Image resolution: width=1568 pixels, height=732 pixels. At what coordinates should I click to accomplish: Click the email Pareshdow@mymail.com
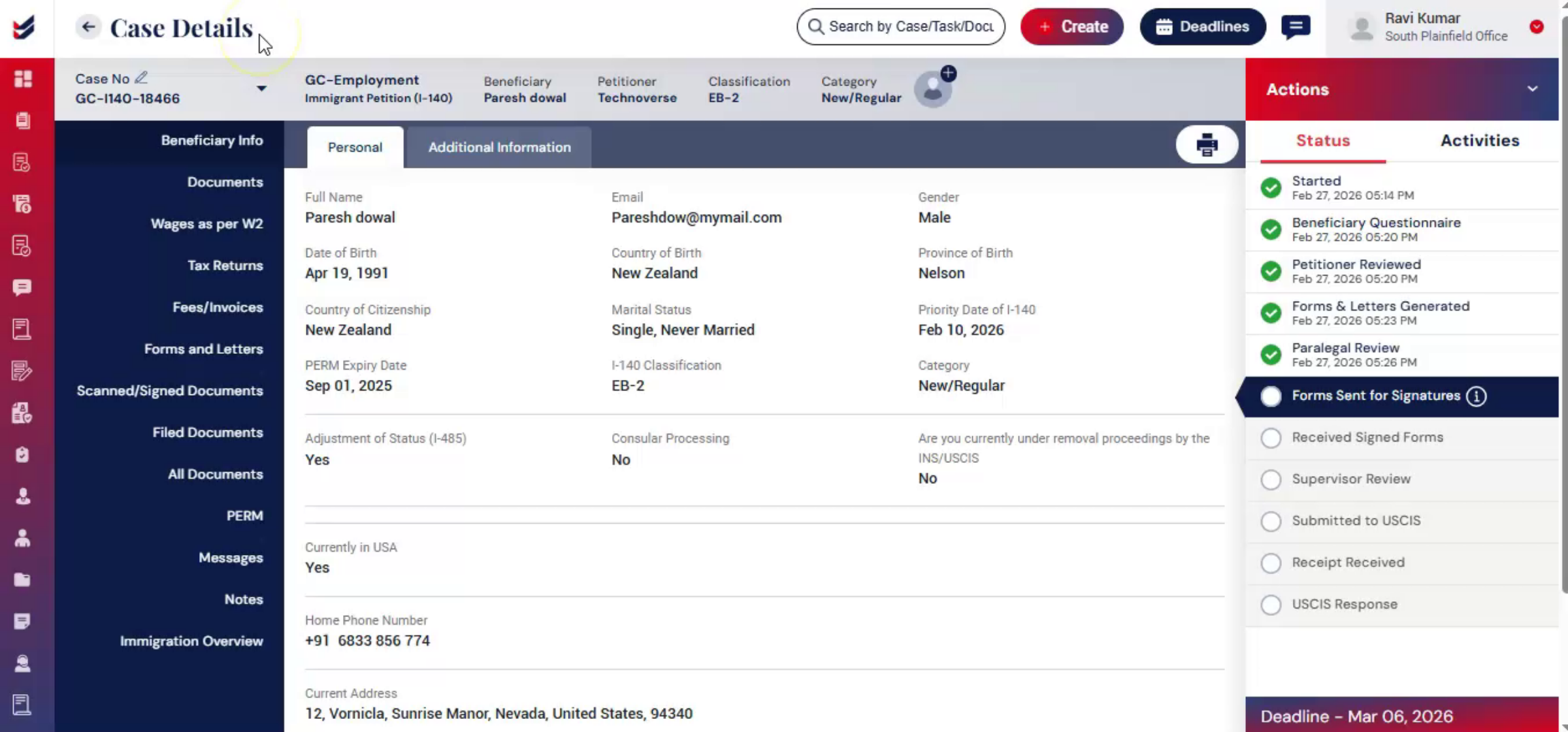tap(696, 217)
